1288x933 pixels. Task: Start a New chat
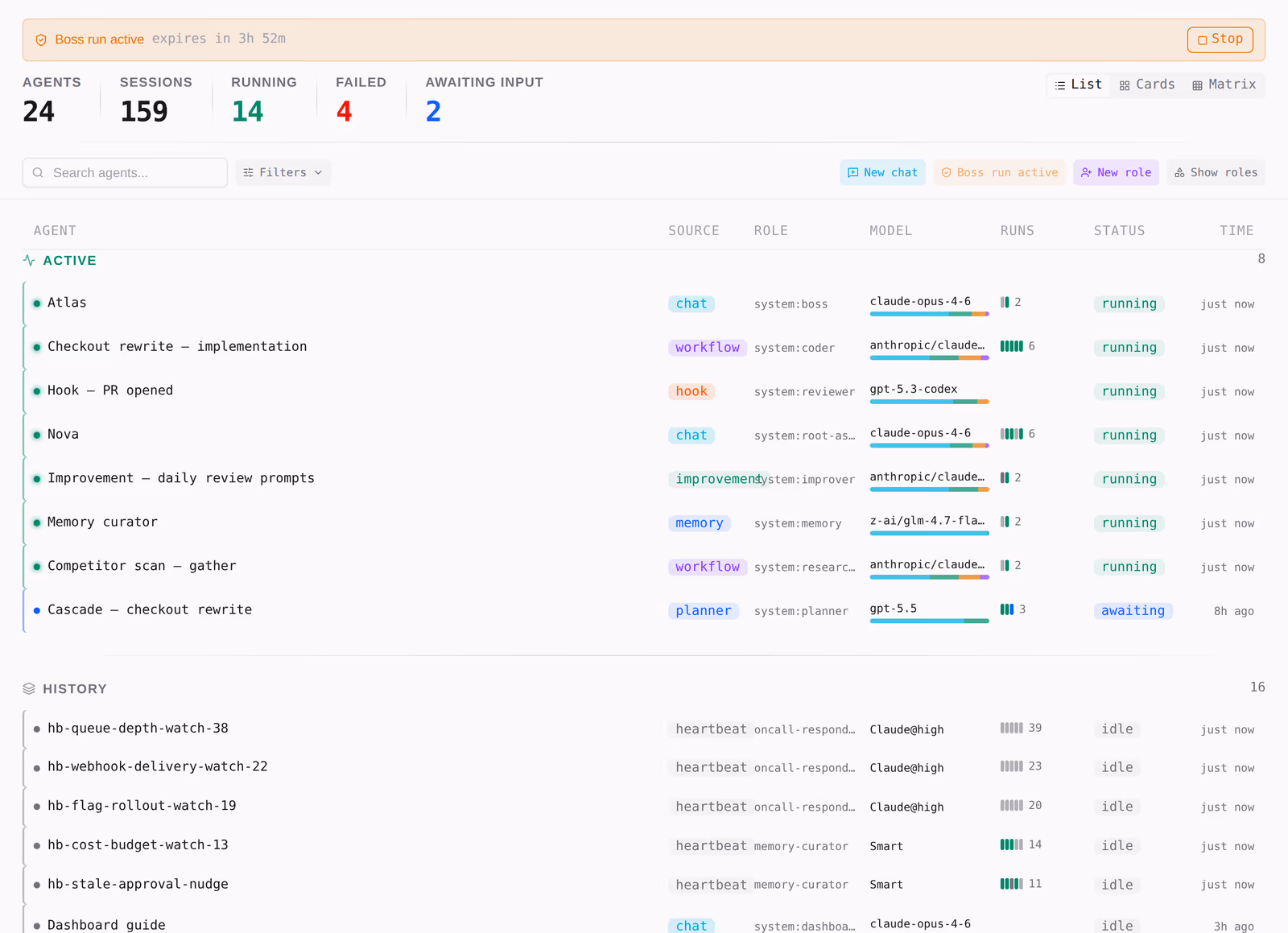click(x=883, y=172)
